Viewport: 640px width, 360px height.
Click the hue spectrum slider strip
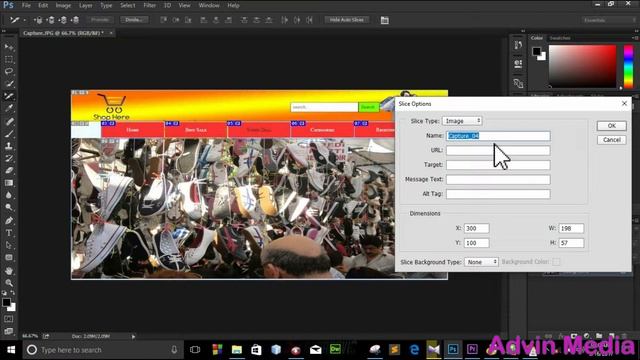[628, 66]
